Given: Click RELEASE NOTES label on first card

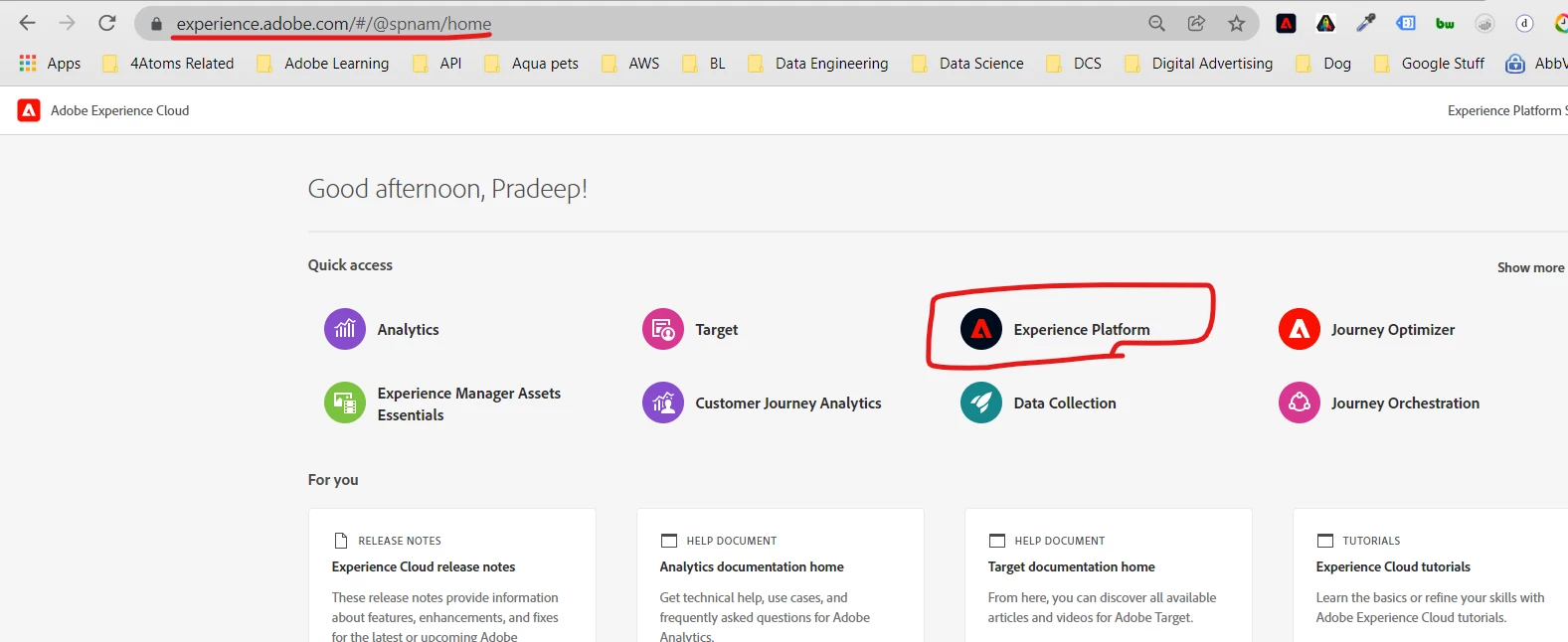Looking at the screenshot, I should 400,541.
